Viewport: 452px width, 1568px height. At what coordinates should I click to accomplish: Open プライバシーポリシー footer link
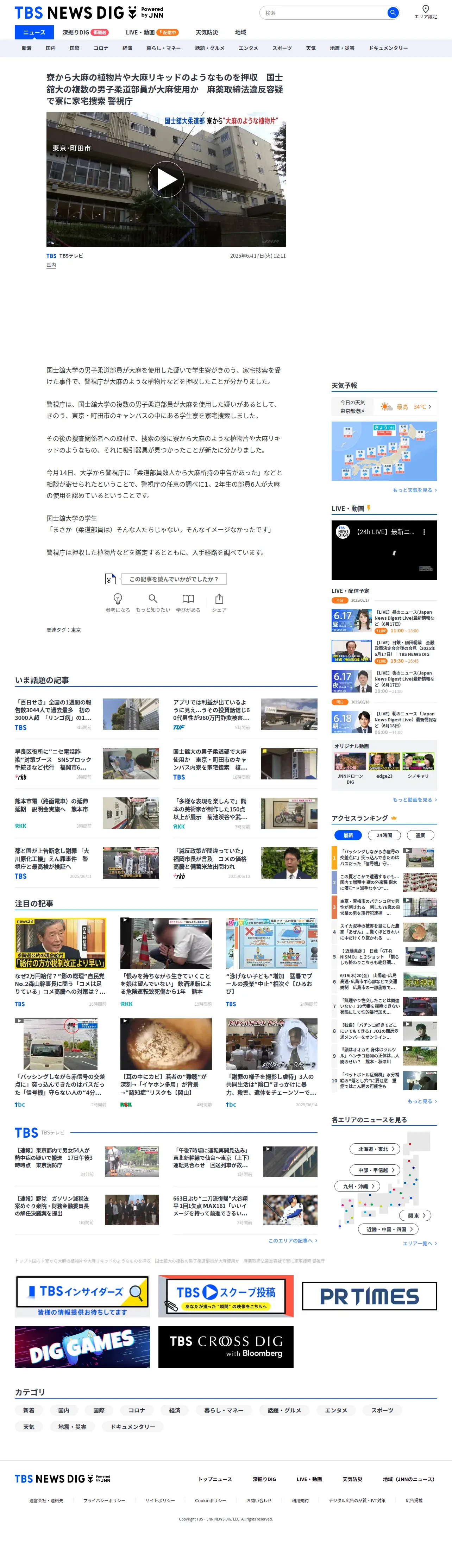pyautogui.click(x=104, y=1500)
